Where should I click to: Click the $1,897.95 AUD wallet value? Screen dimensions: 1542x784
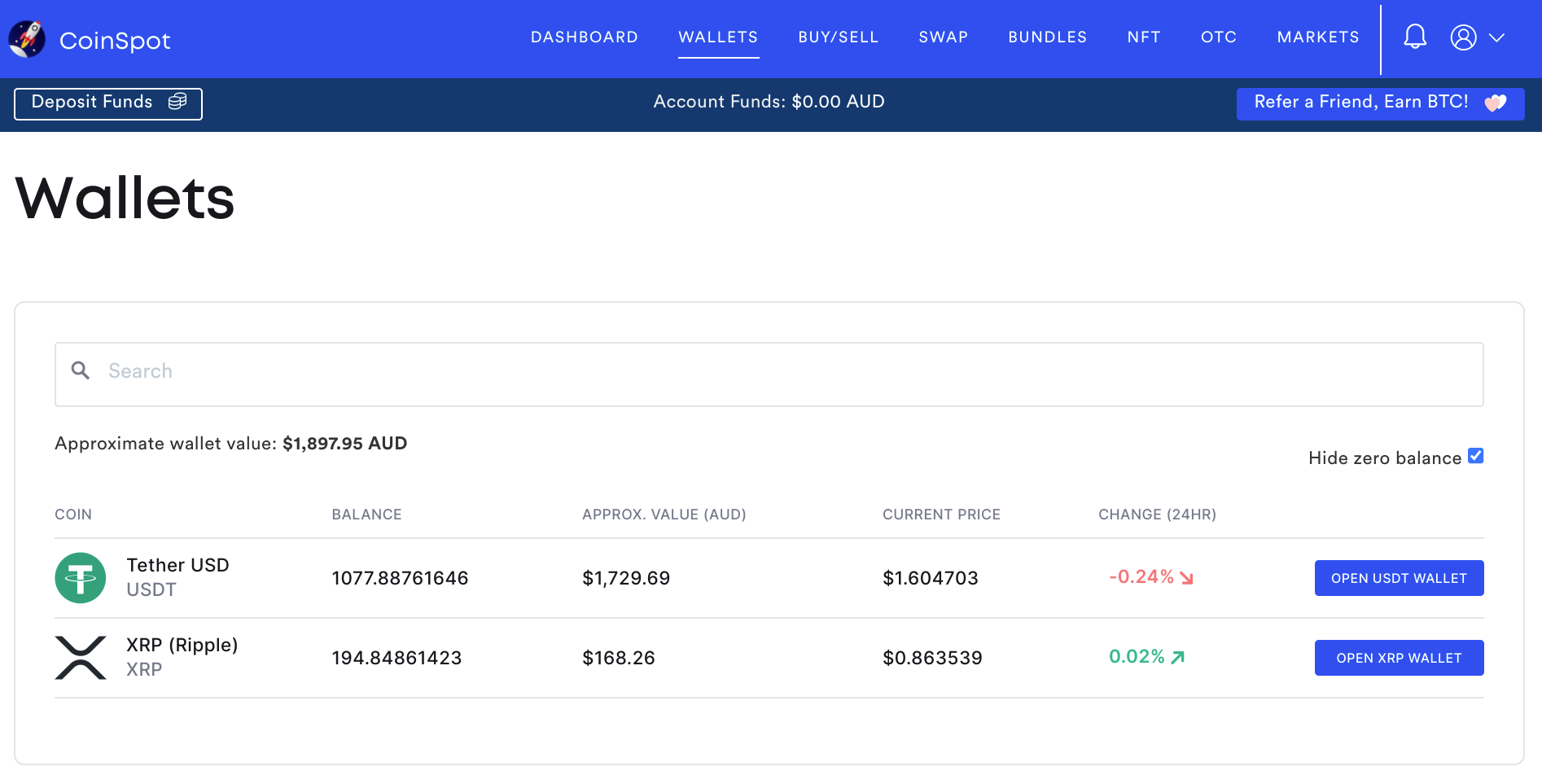click(x=344, y=444)
